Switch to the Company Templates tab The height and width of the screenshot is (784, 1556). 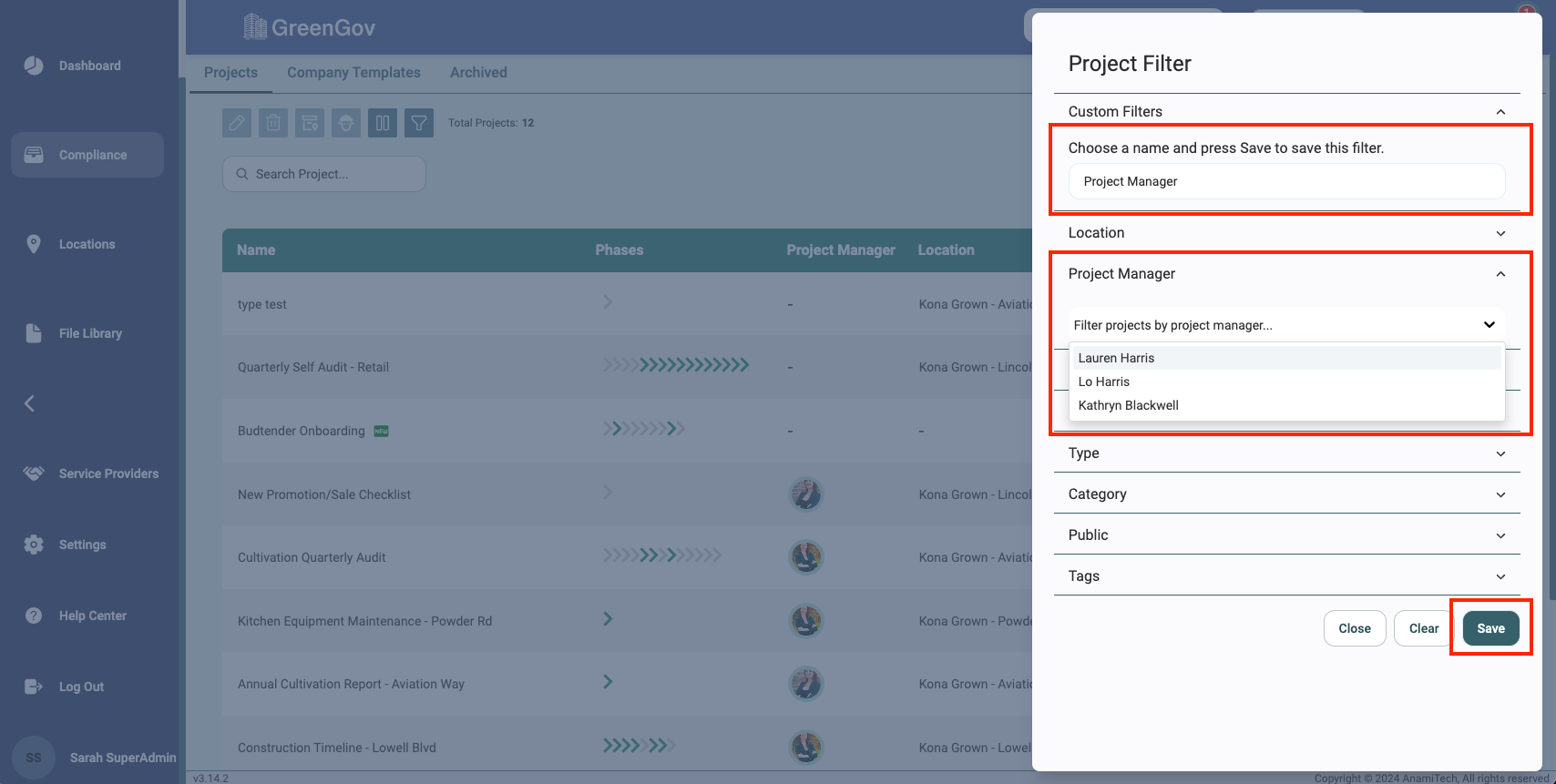(x=353, y=73)
